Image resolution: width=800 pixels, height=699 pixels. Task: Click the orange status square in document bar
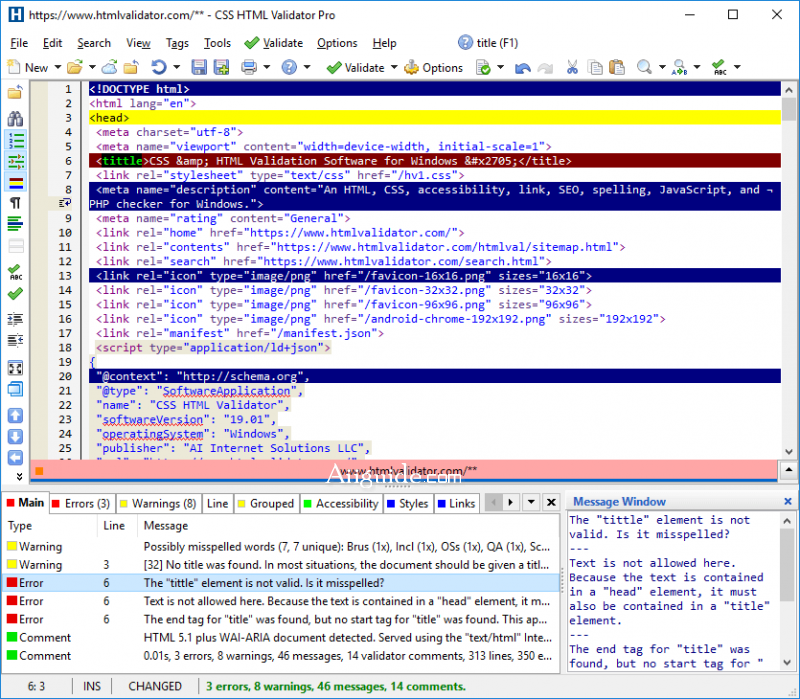39,471
